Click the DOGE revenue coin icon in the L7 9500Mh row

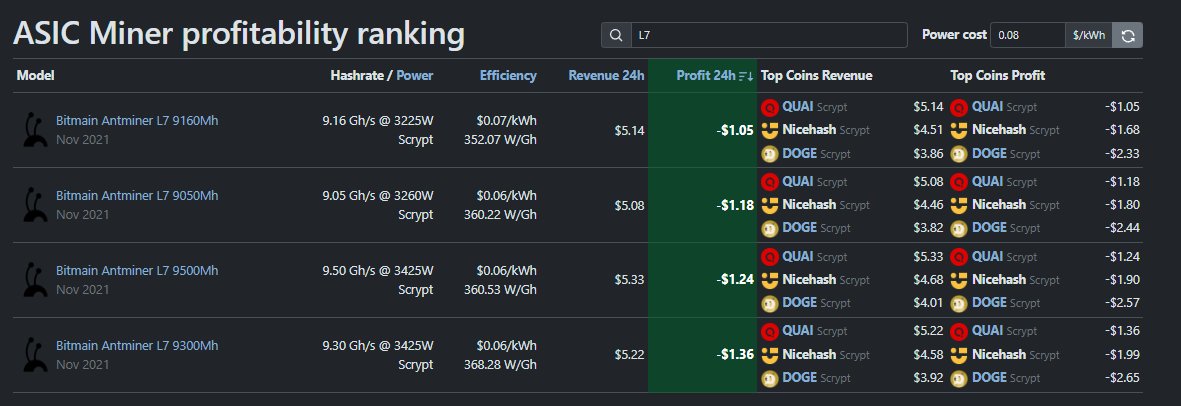769,304
